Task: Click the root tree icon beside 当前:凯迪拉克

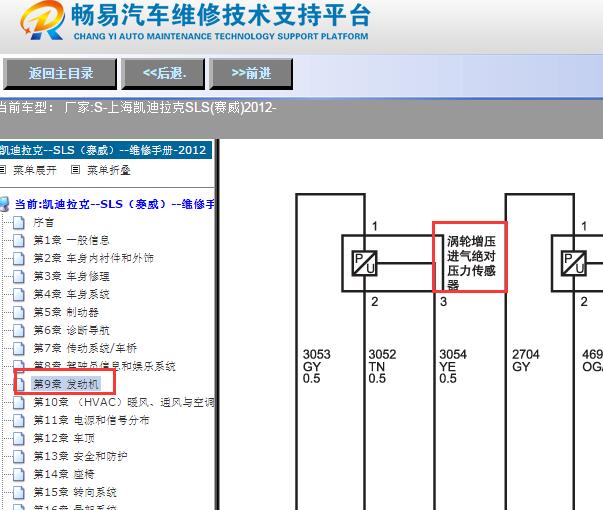Action: 4,204
